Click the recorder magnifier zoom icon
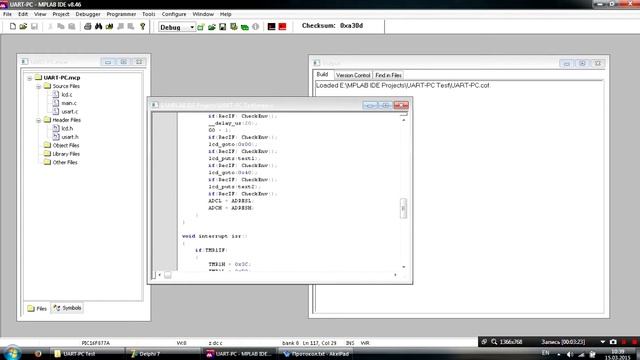640x360 pixels. (x=494, y=342)
